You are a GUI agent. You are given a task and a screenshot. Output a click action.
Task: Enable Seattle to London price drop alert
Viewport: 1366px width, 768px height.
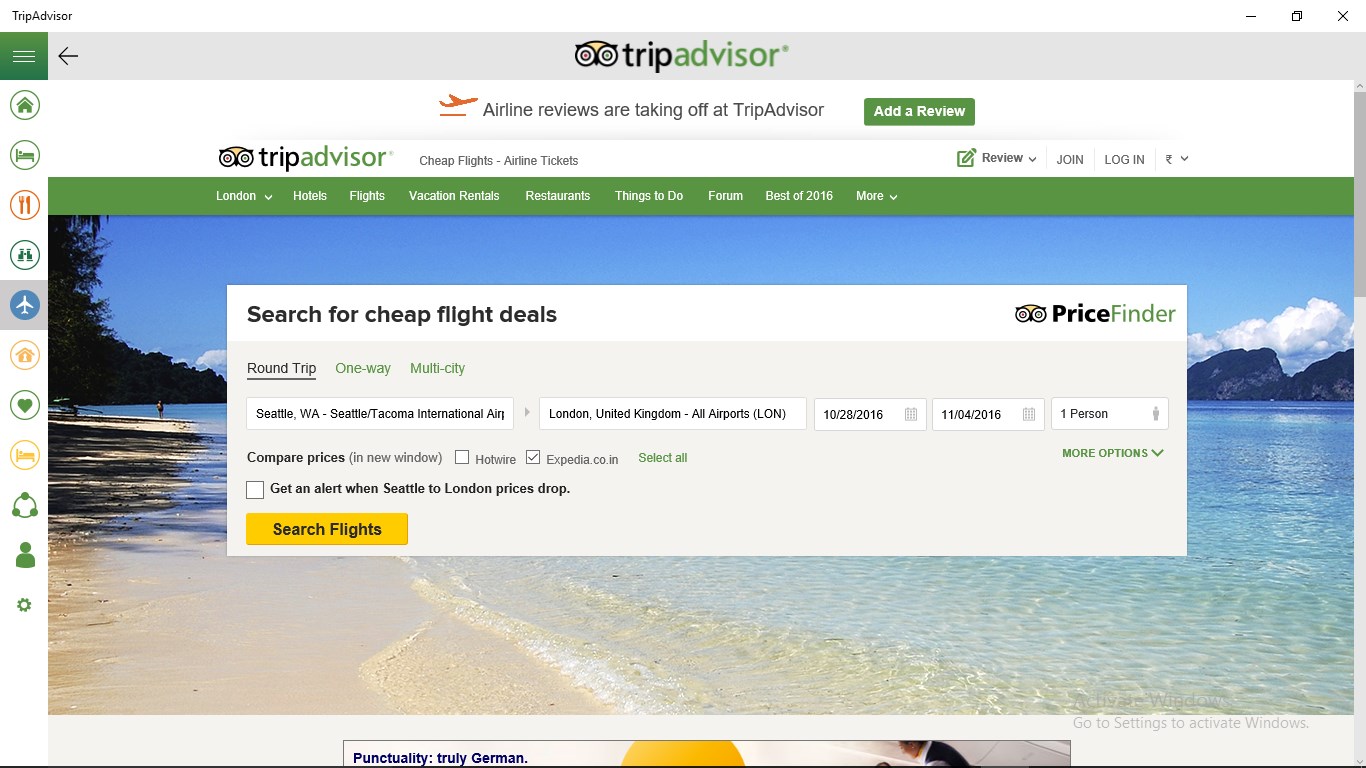tap(255, 489)
